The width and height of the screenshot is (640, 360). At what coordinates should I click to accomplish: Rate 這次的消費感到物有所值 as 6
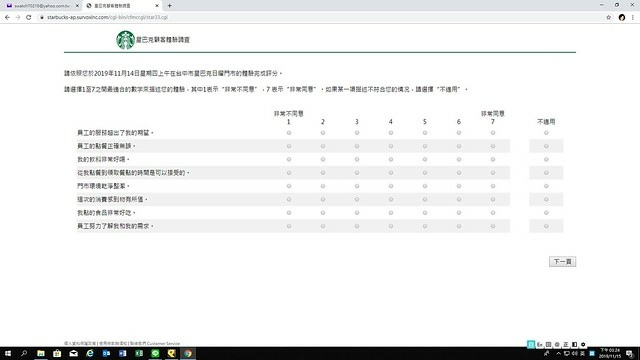[459, 200]
